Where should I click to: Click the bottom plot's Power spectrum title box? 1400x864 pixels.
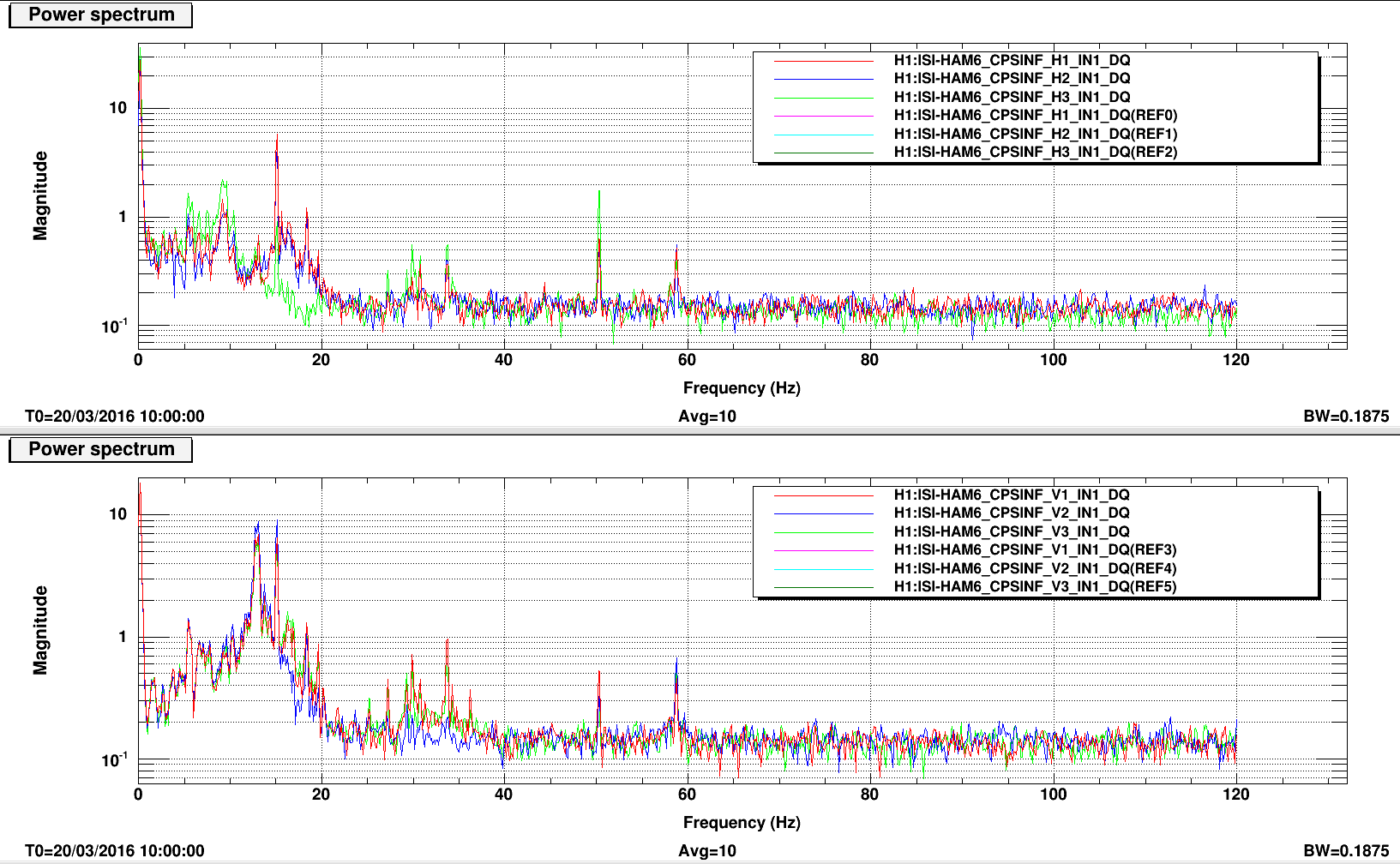100,449
